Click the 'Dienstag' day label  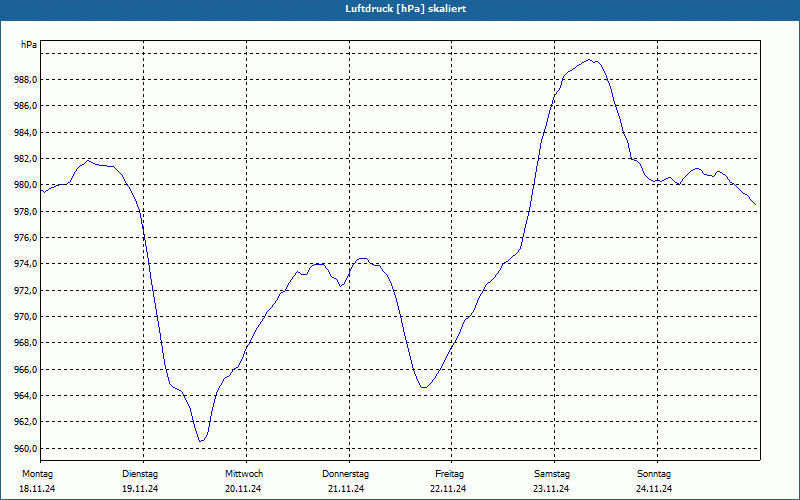click(x=140, y=474)
